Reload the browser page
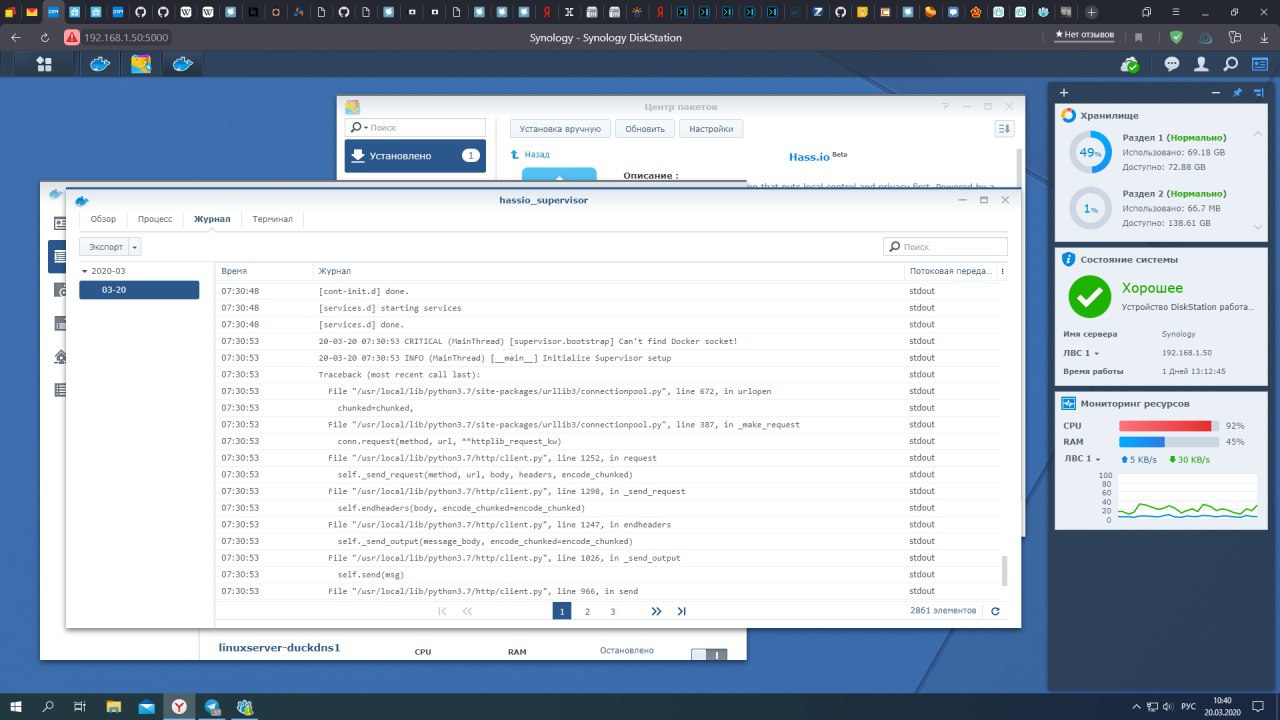Screen dimensions: 1280x720 click(45, 36)
